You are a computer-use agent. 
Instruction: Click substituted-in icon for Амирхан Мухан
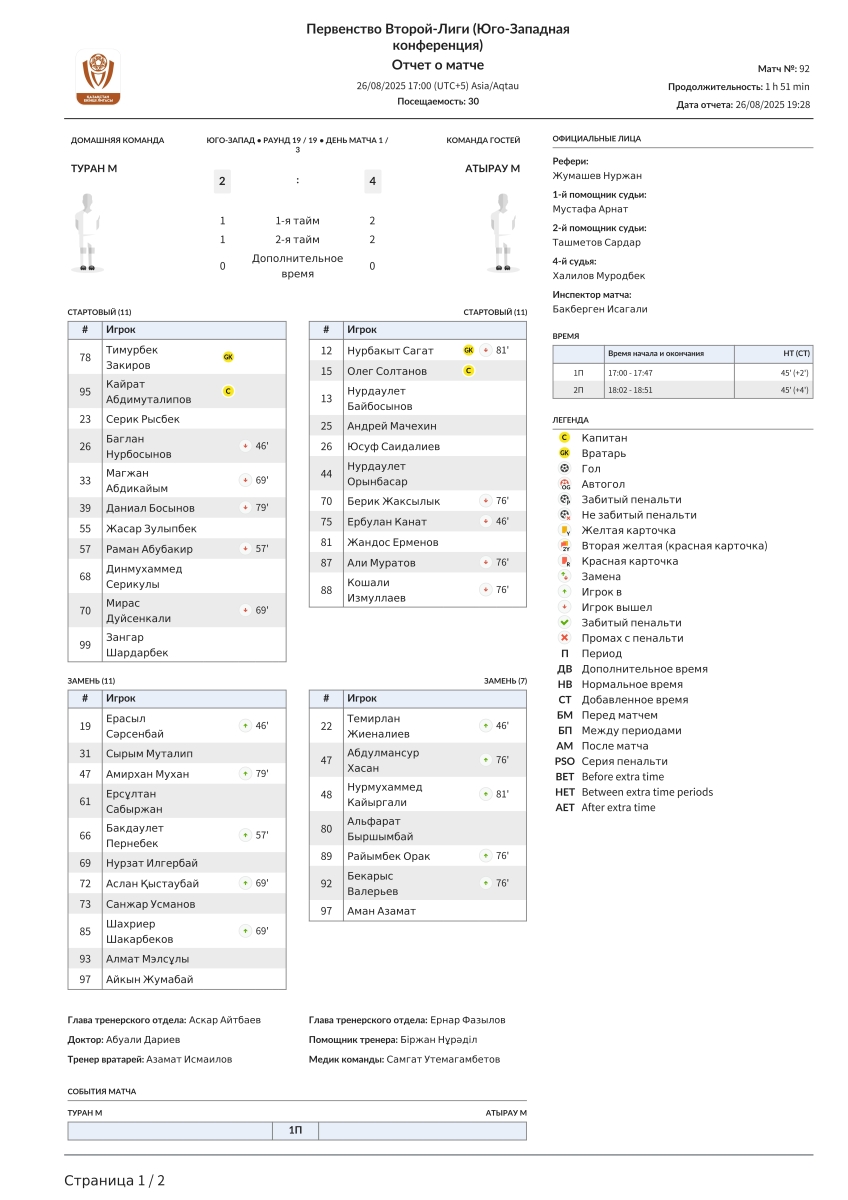pos(245,774)
